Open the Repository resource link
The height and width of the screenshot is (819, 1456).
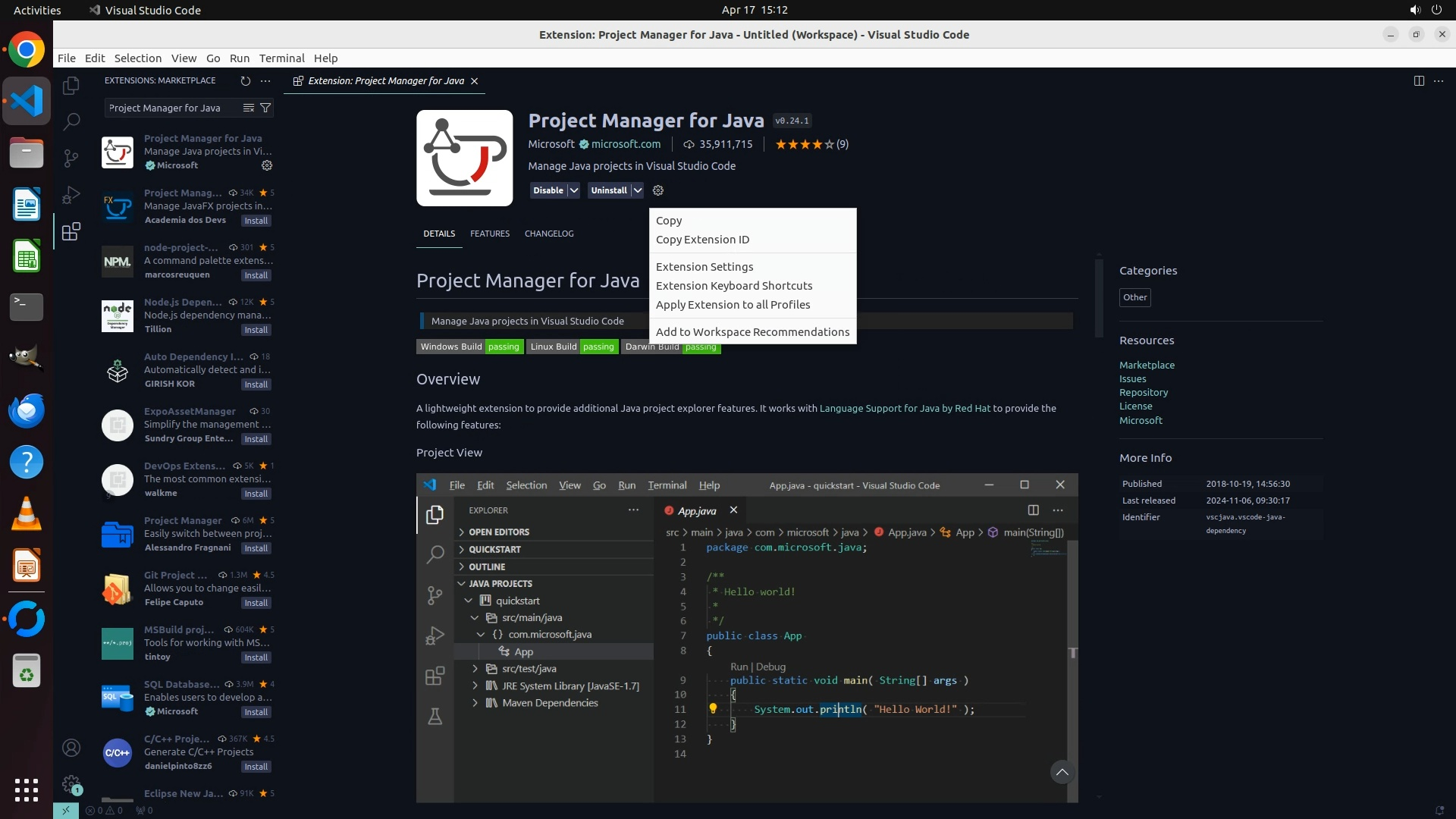pos(1144,393)
